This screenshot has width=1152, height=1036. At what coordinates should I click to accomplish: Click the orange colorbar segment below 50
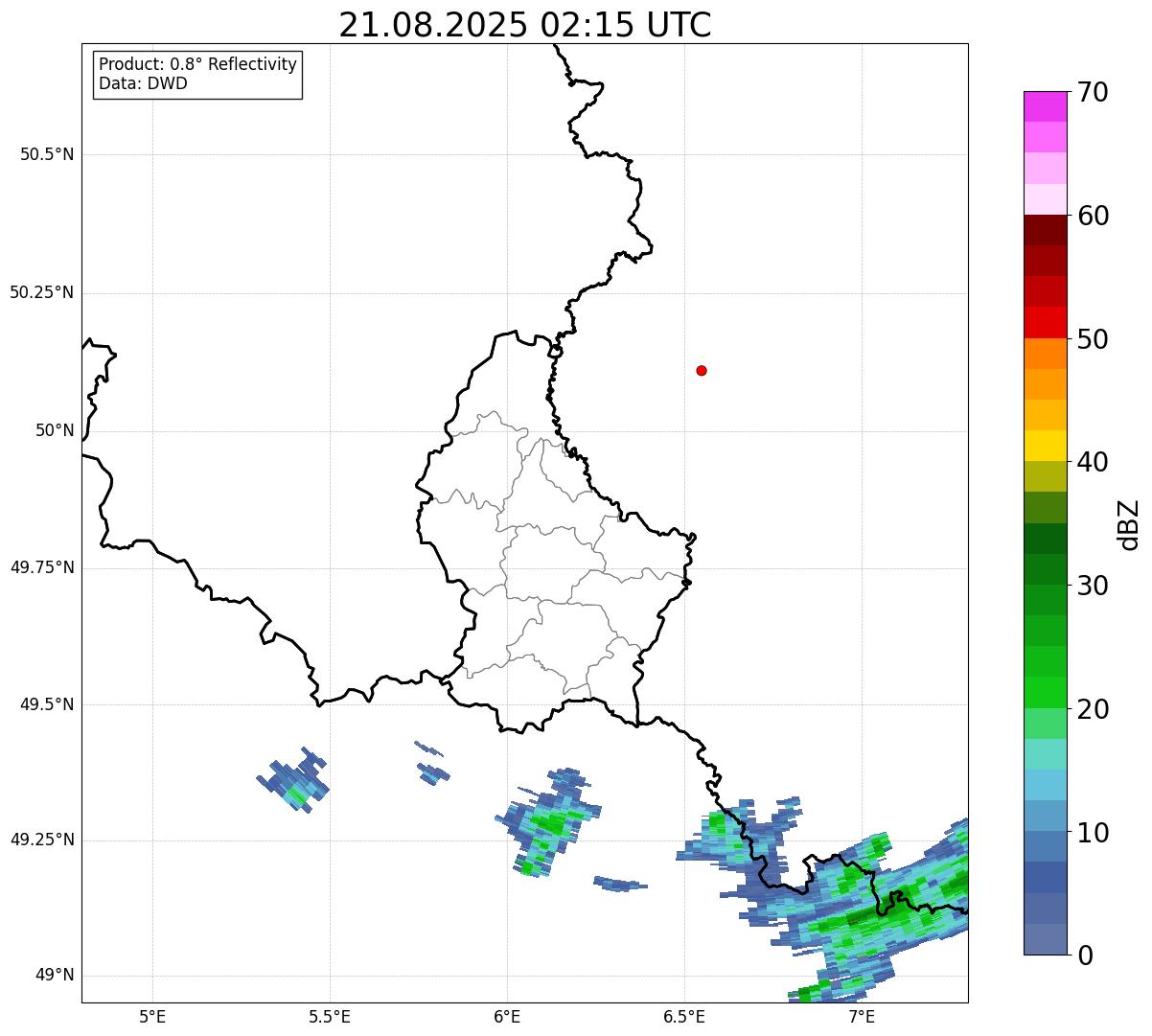(x=1045, y=354)
